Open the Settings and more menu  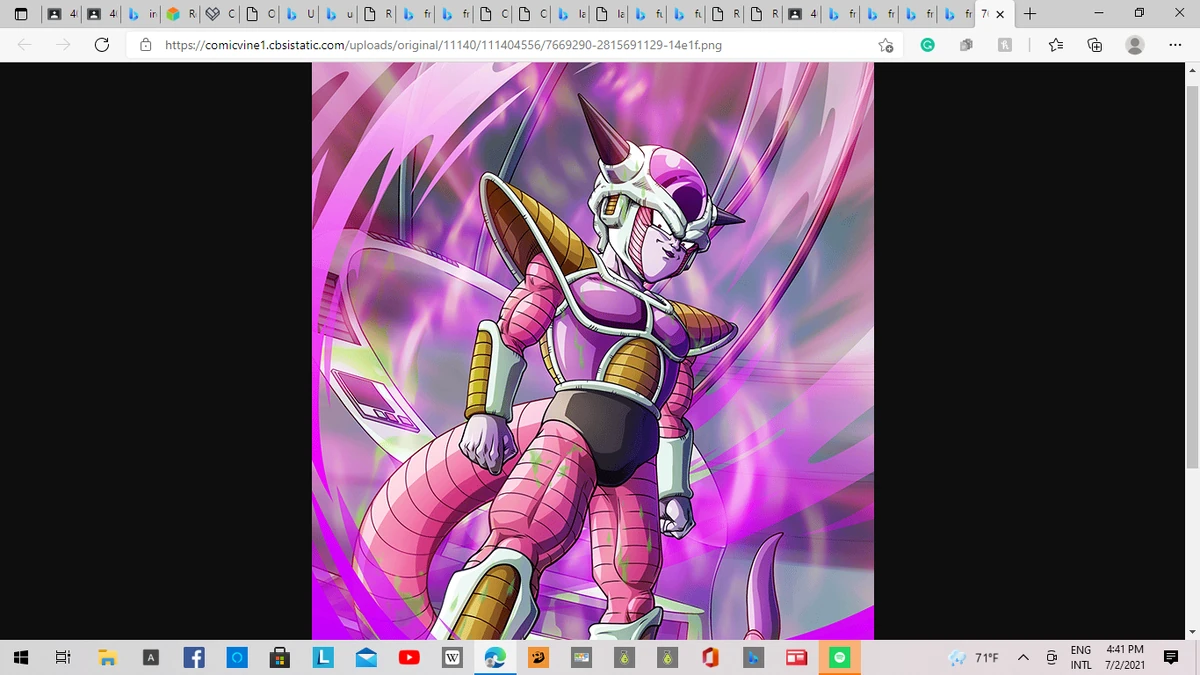(1175, 45)
